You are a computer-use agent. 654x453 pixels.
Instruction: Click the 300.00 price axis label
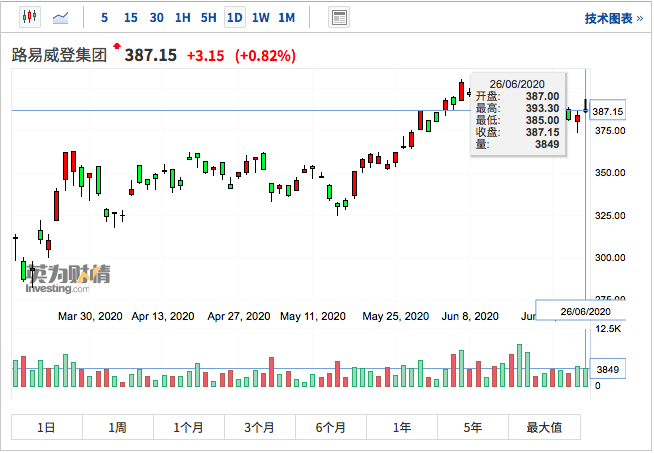coord(610,257)
